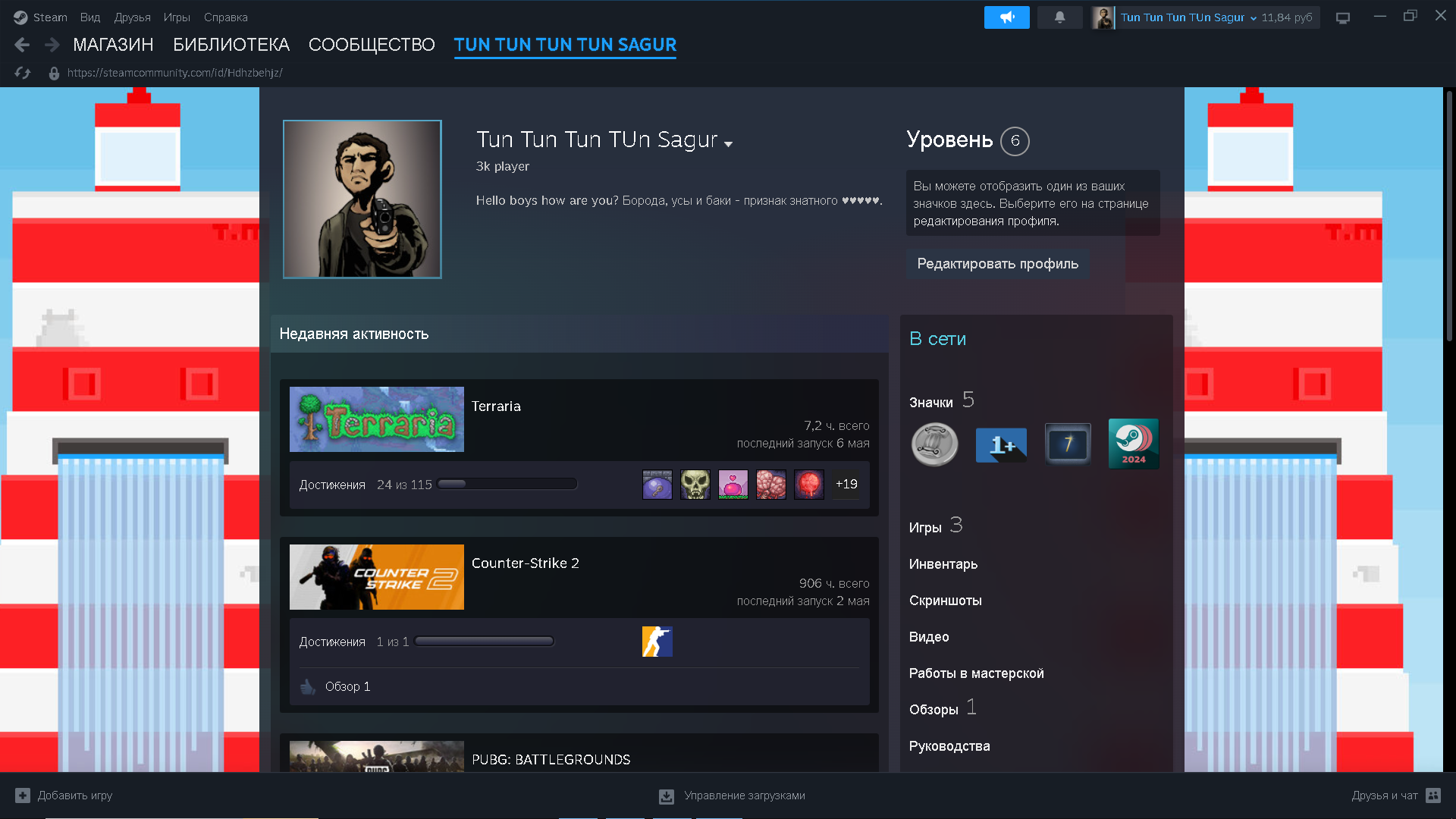
Task: Open Управление загрузками
Action: [745, 795]
